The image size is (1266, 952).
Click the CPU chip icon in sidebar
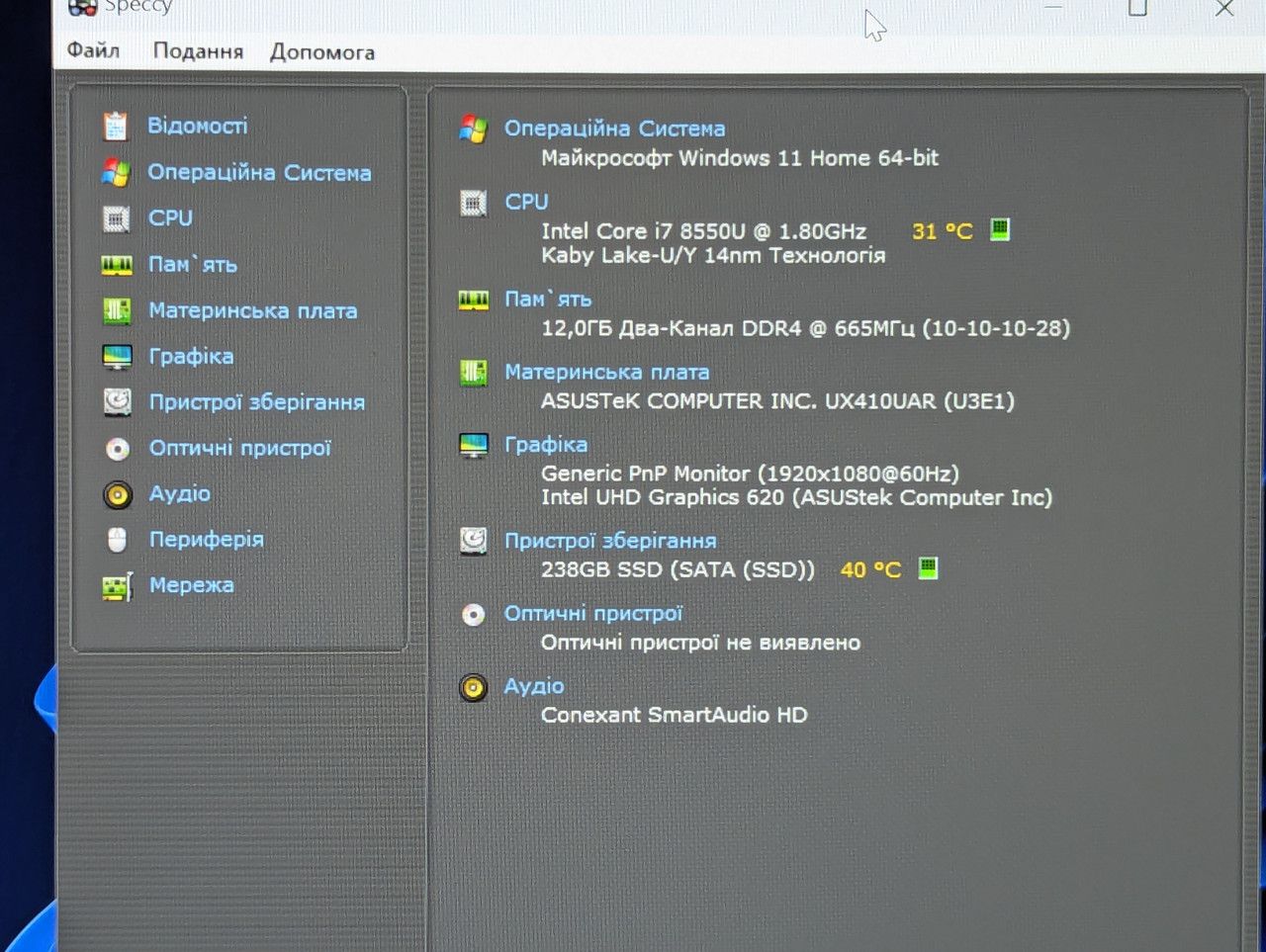click(x=117, y=218)
